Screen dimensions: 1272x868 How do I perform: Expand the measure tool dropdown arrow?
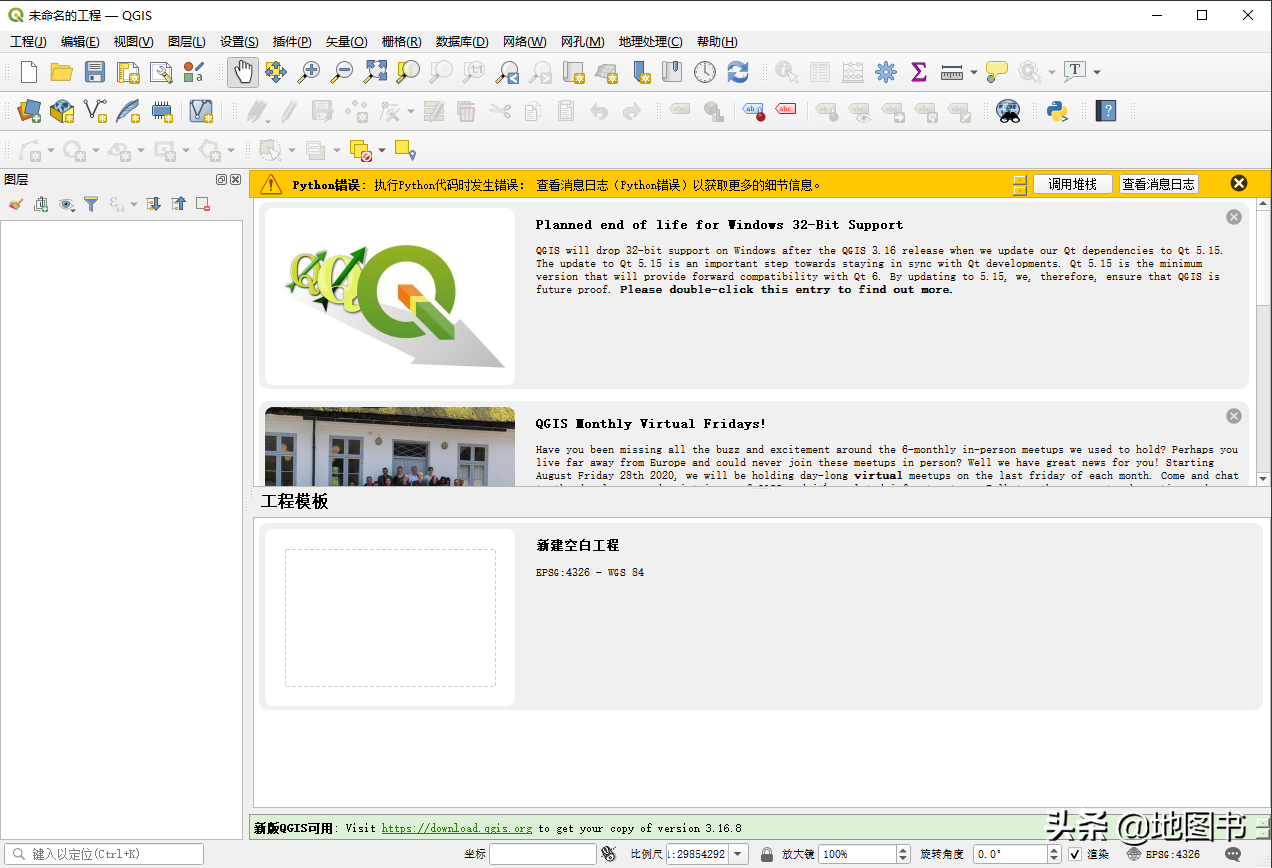[x=973, y=72]
